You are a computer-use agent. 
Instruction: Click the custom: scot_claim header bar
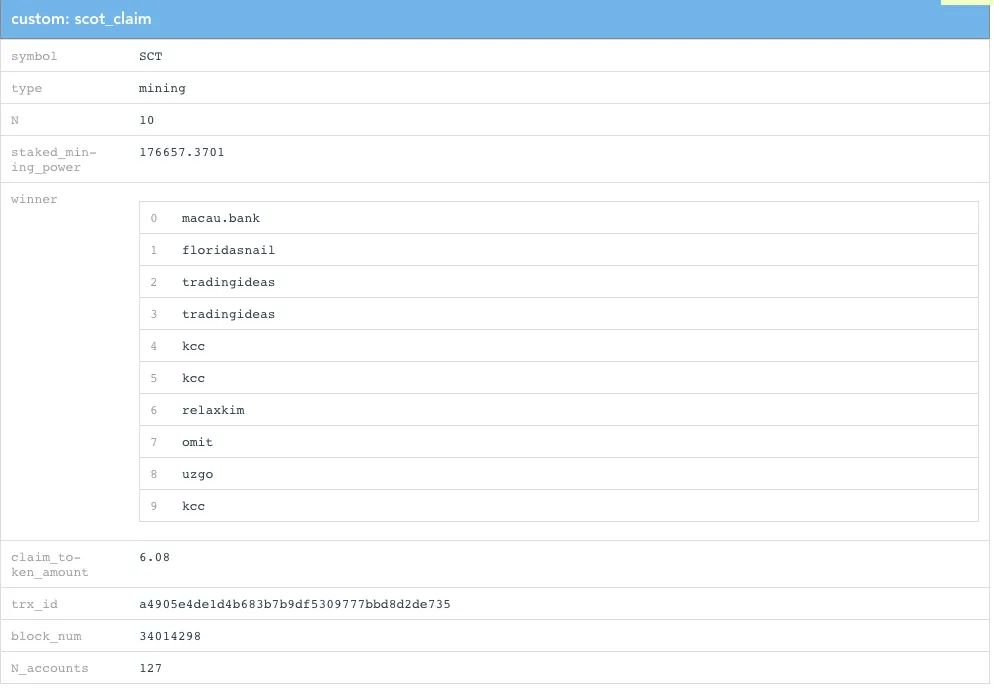point(80,19)
